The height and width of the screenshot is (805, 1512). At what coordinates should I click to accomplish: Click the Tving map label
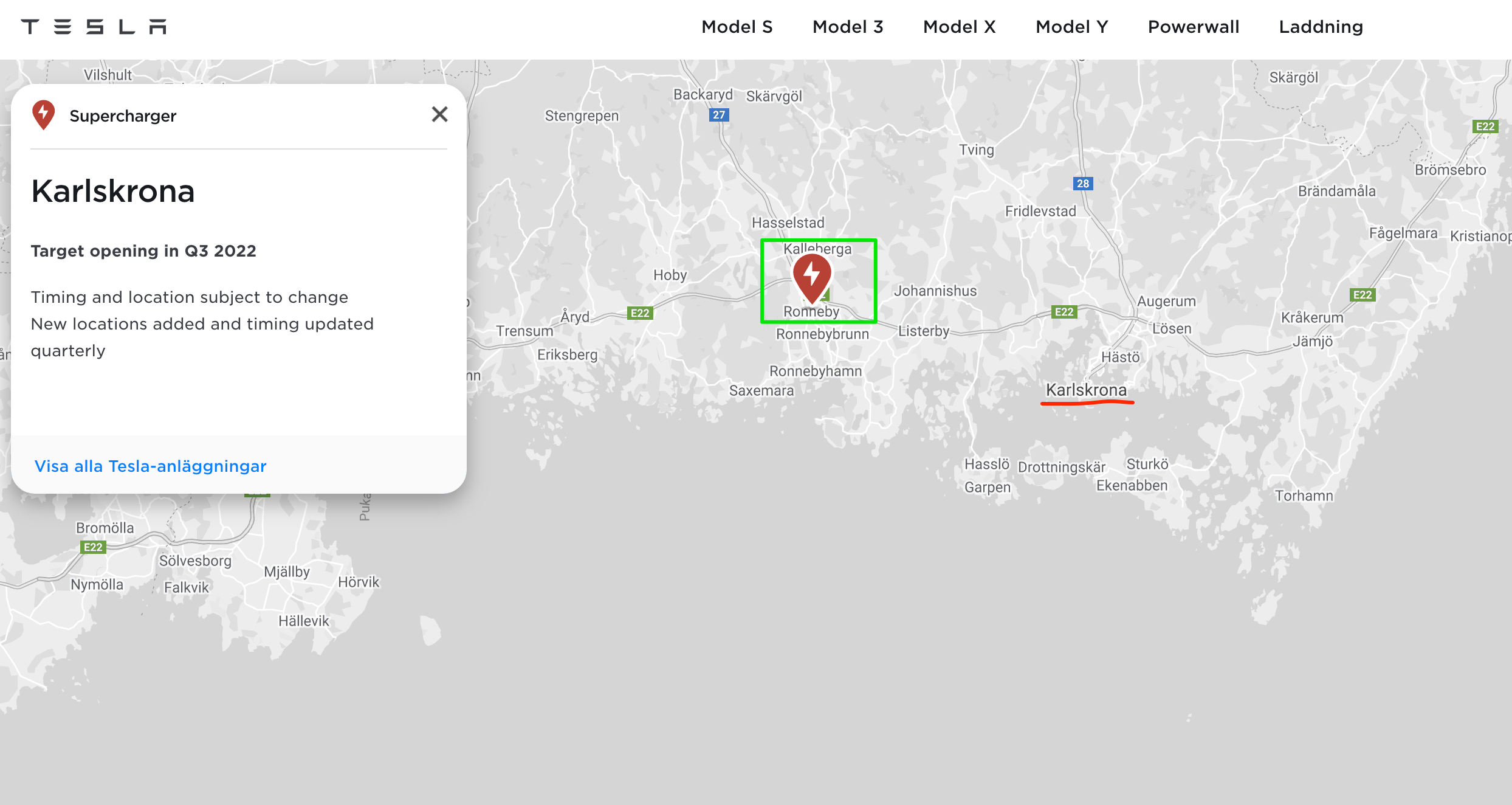(976, 150)
